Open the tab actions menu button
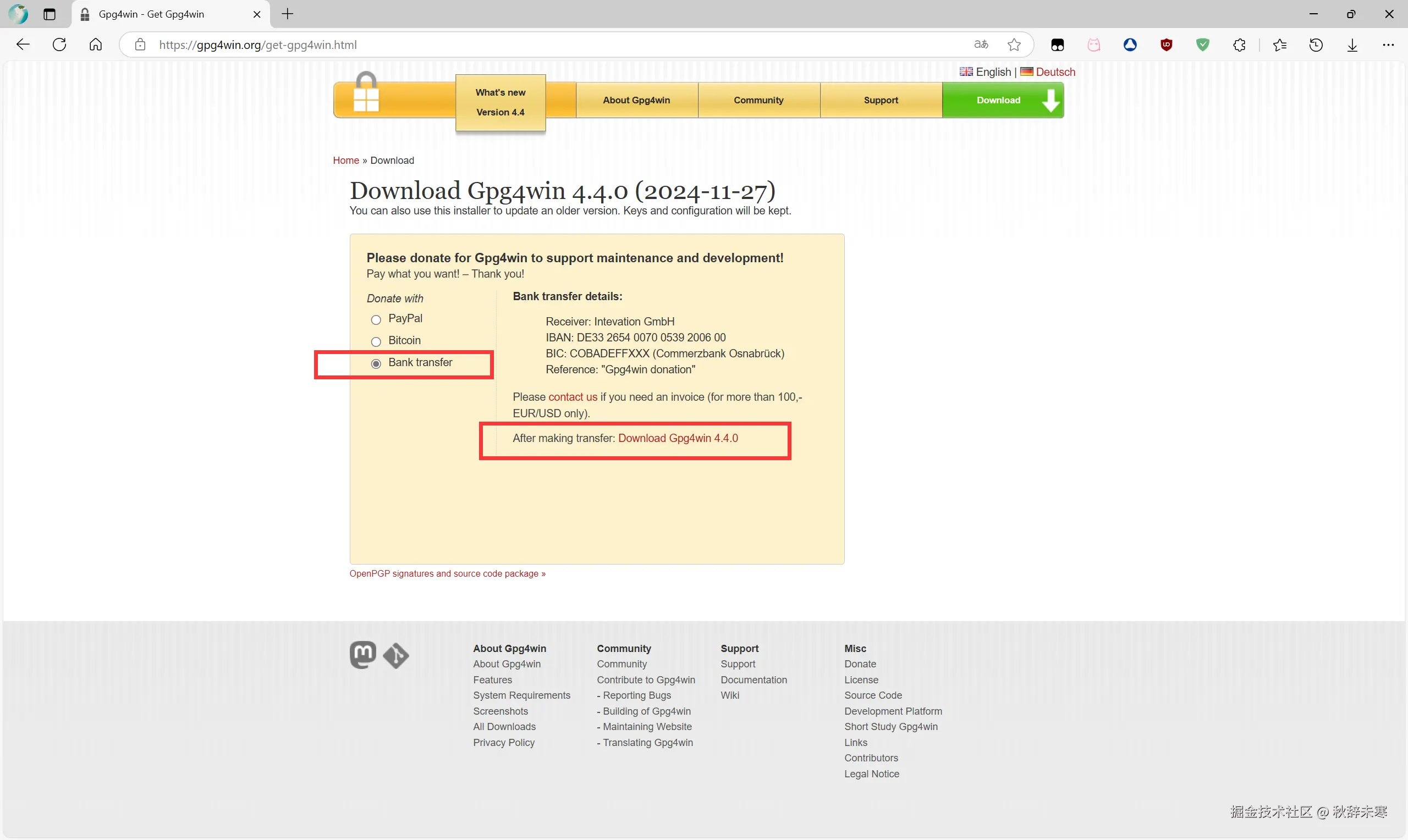 click(50, 14)
